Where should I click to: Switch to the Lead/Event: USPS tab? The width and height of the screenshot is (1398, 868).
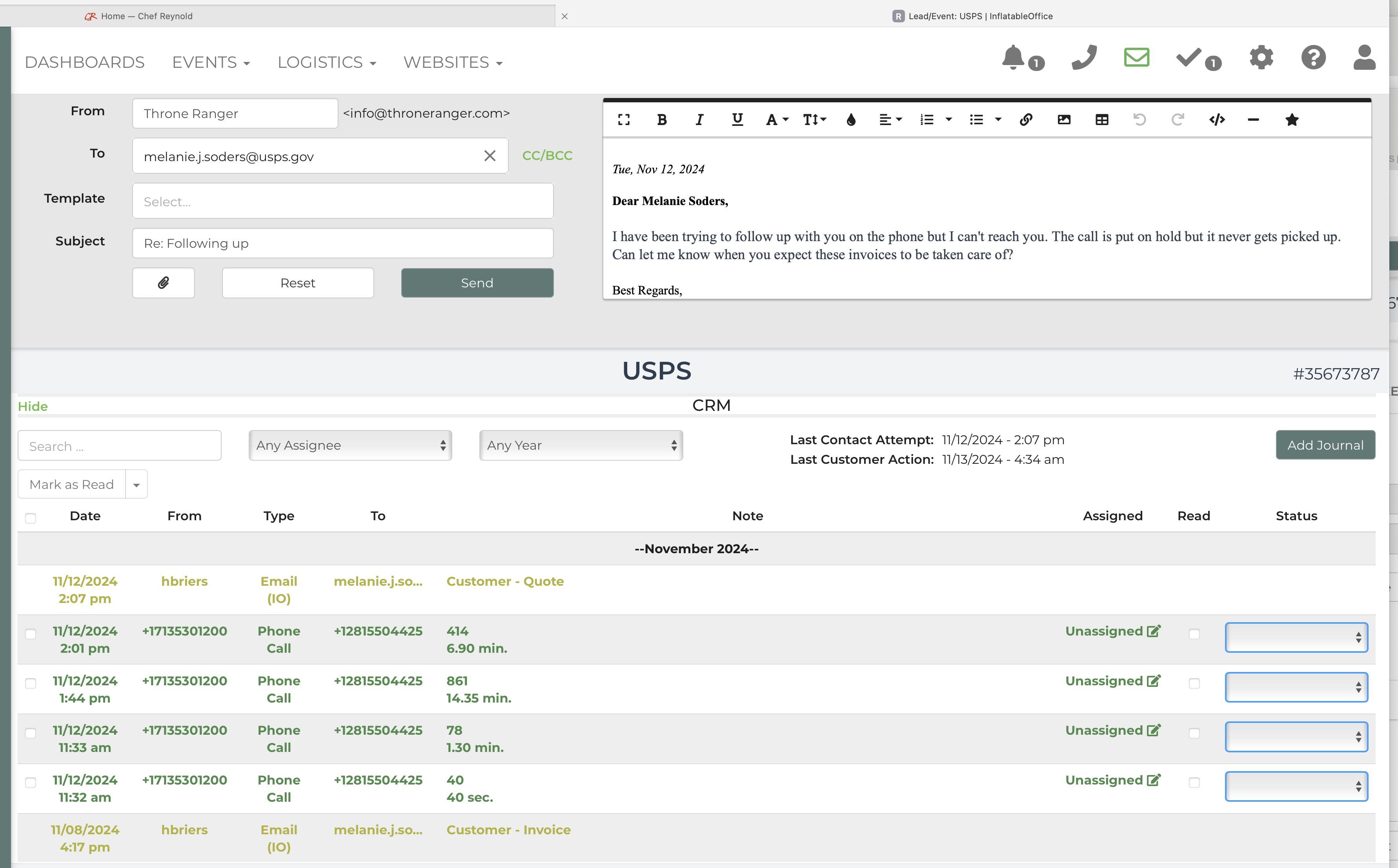[x=972, y=16]
